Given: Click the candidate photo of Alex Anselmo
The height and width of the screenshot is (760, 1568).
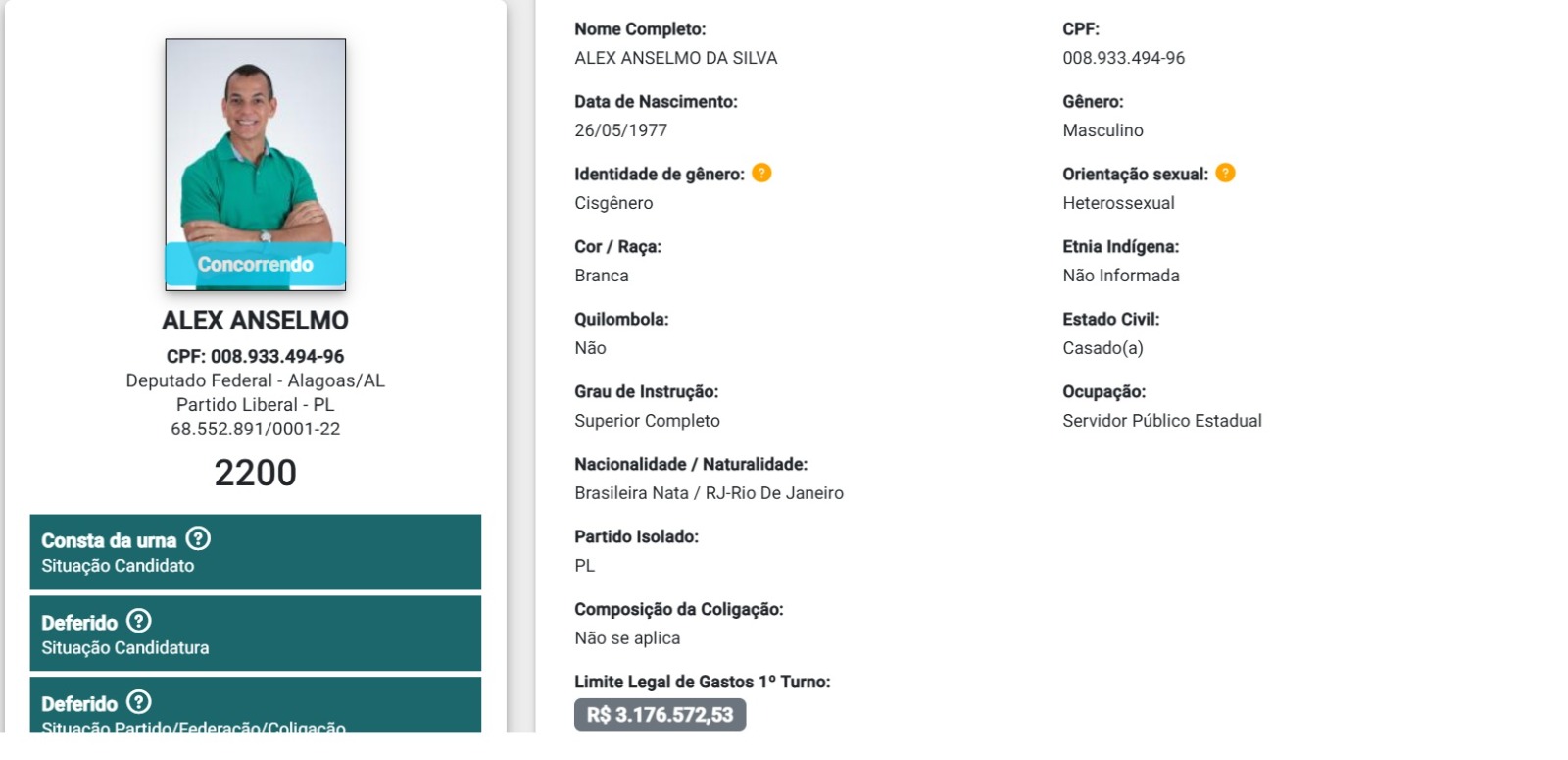Looking at the screenshot, I should tap(255, 164).
